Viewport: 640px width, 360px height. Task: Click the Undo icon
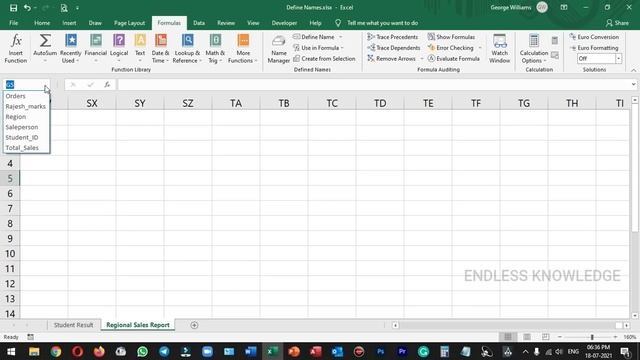tap(27, 8)
